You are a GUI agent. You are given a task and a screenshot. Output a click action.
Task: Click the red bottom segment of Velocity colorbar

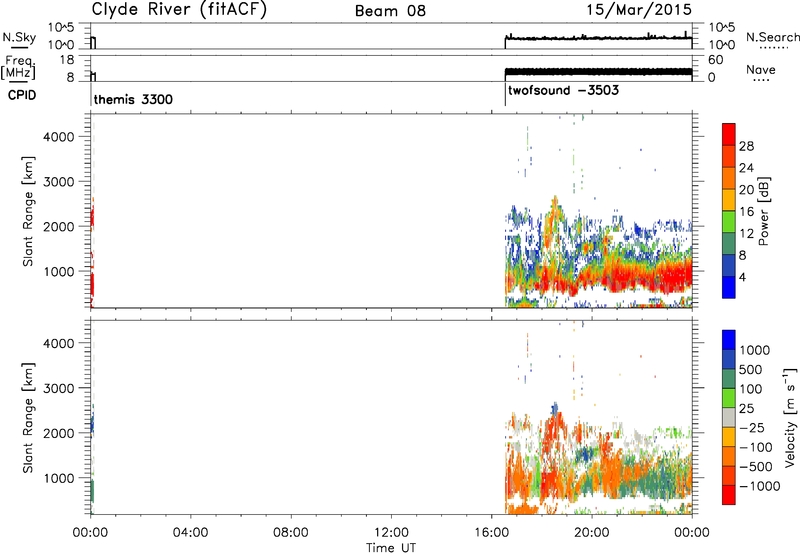(x=729, y=495)
